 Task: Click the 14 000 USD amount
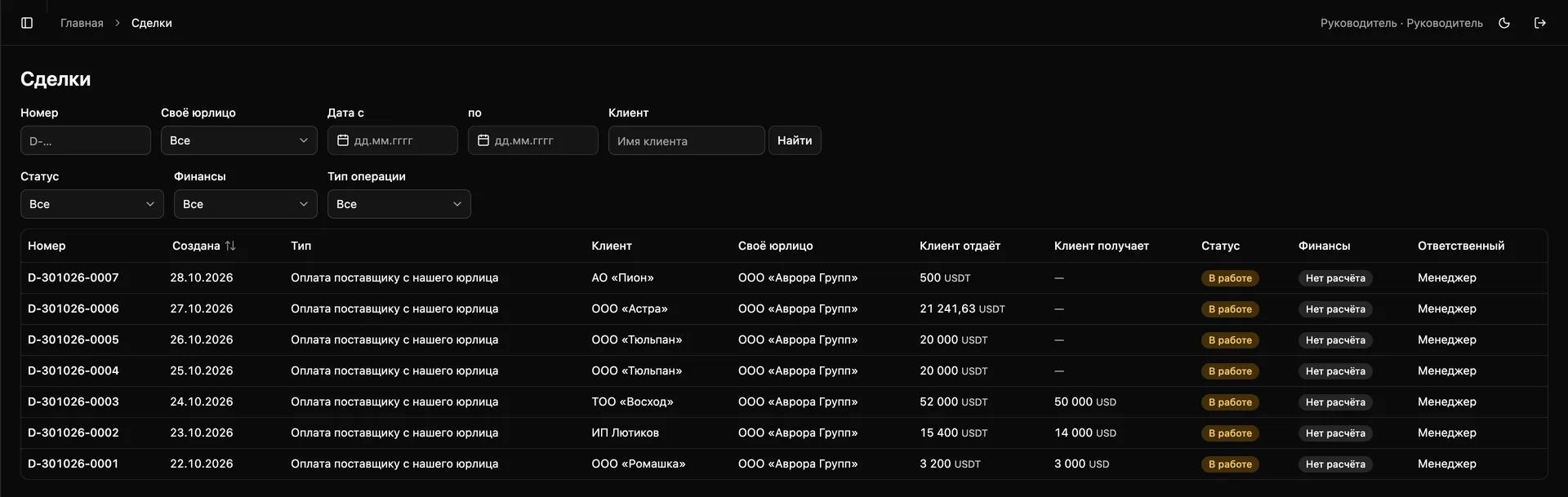pyautogui.click(x=1085, y=433)
